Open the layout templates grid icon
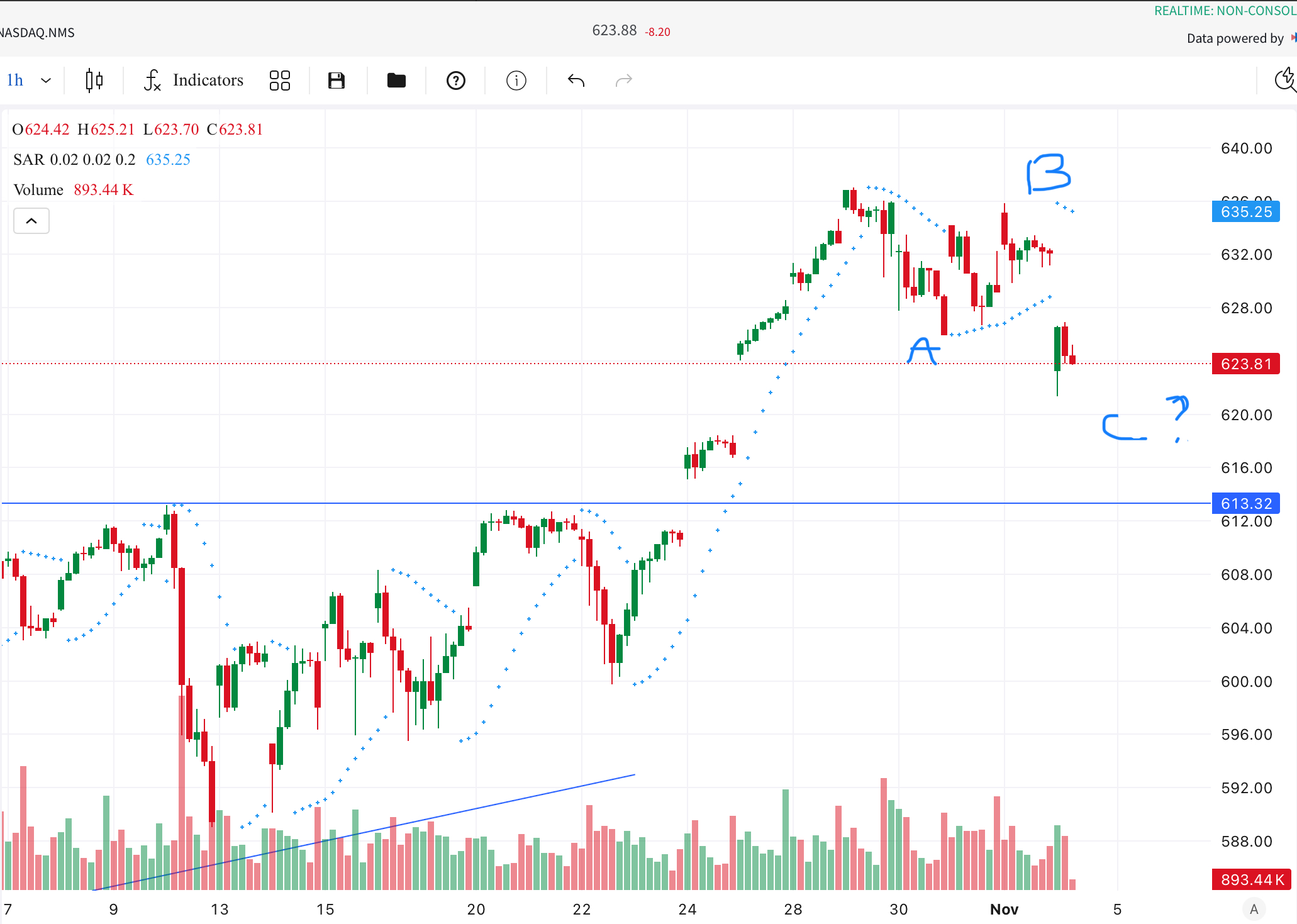This screenshot has height=924, width=1297. pyautogui.click(x=279, y=81)
